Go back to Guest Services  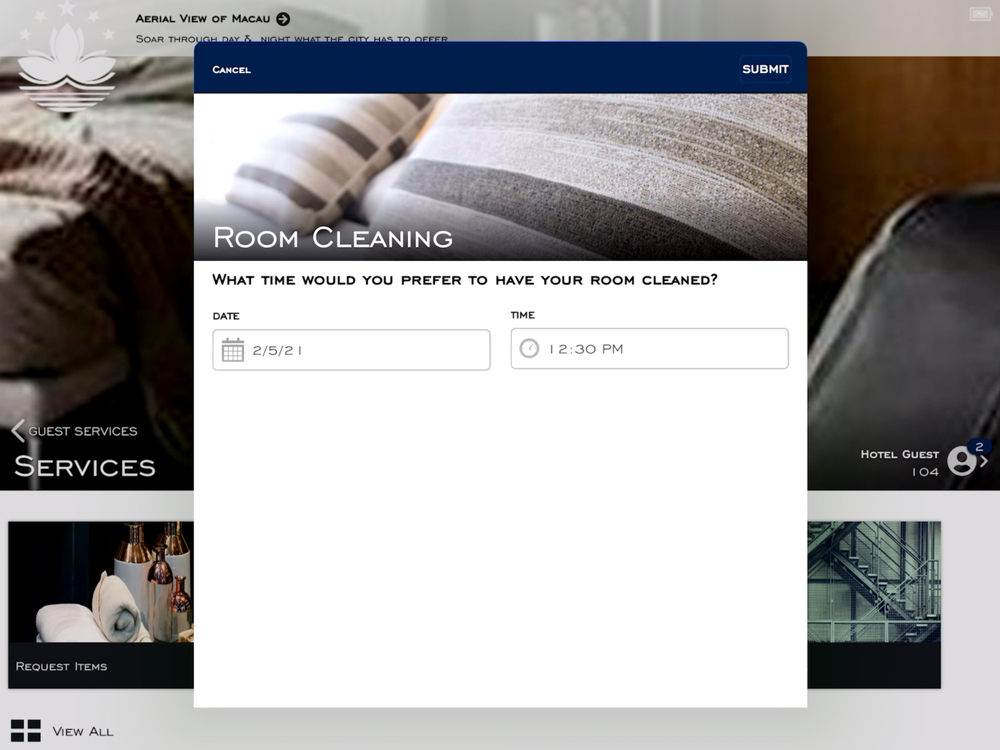83,431
